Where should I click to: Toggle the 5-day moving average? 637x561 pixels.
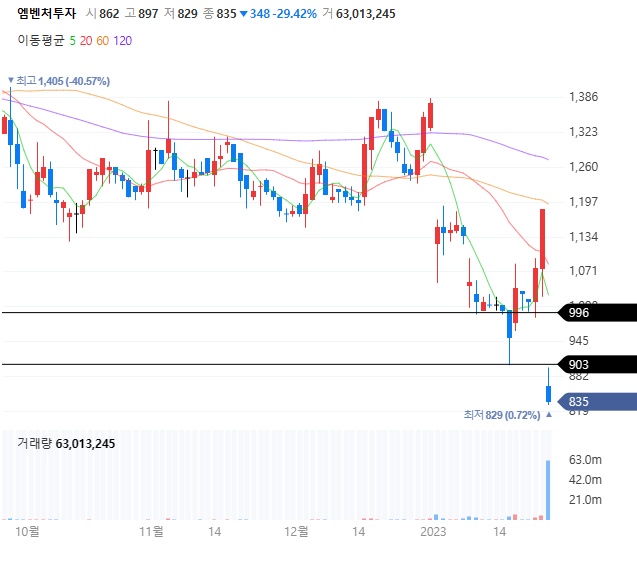[x=72, y=41]
